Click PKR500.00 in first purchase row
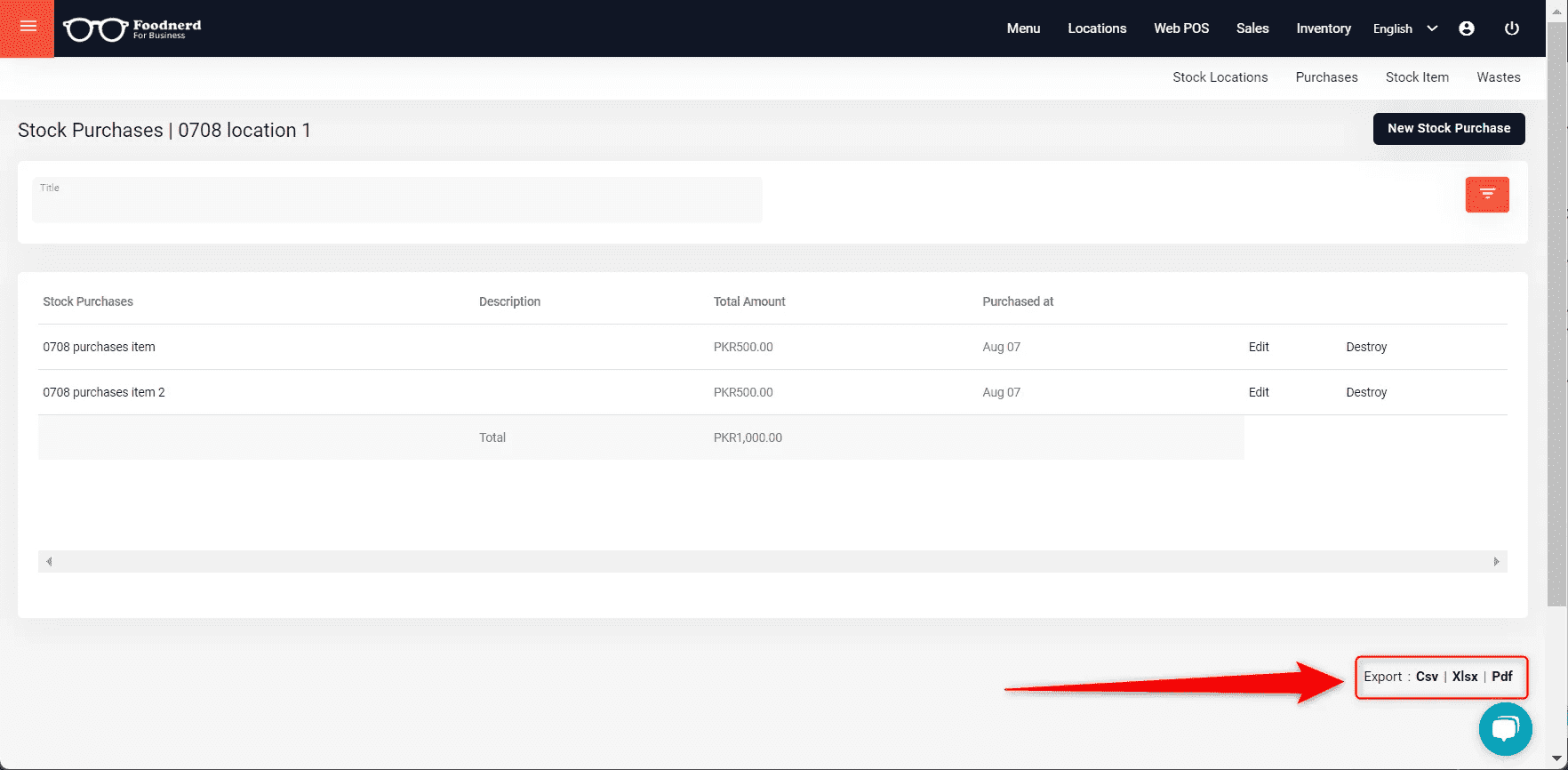The height and width of the screenshot is (770, 1568). 743,347
